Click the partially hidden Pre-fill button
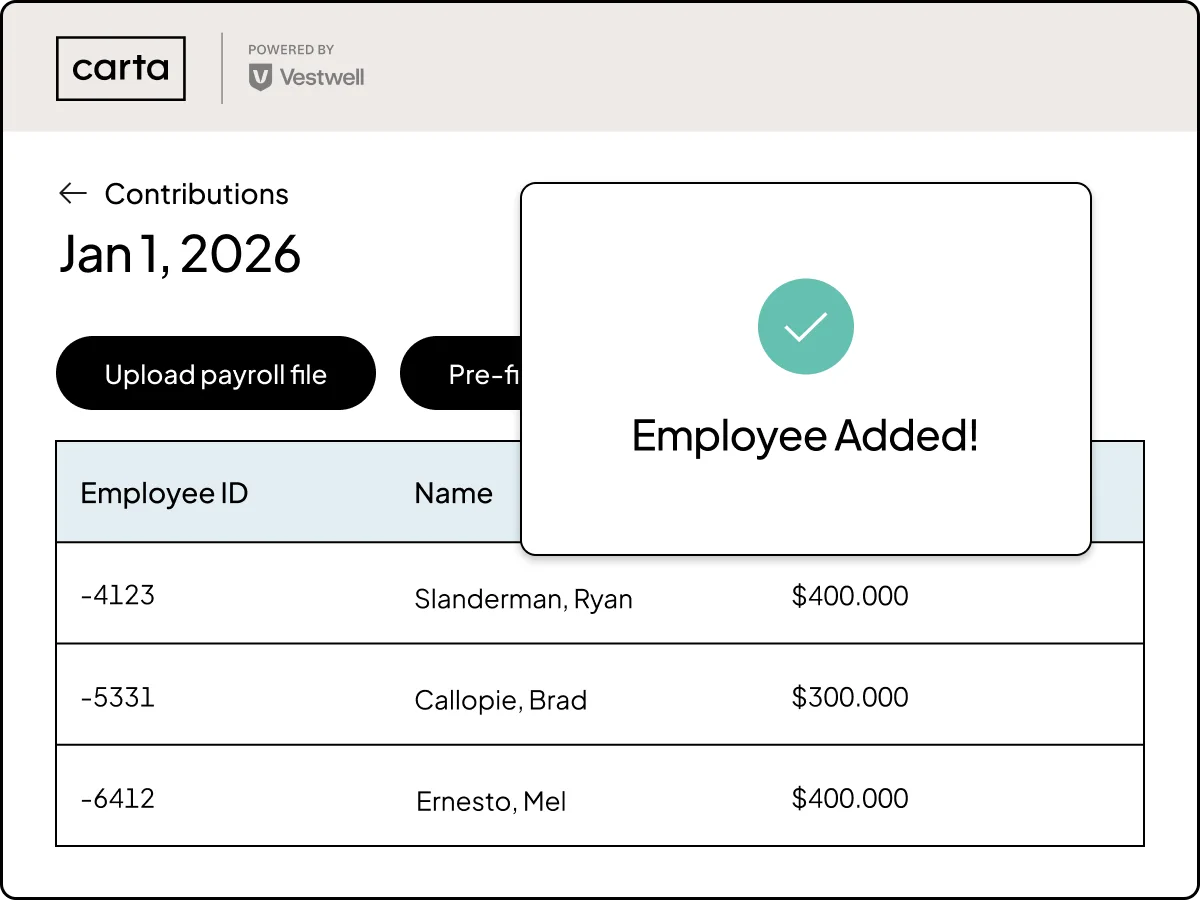Image resolution: width=1200 pixels, height=900 pixels. pyautogui.click(x=461, y=374)
